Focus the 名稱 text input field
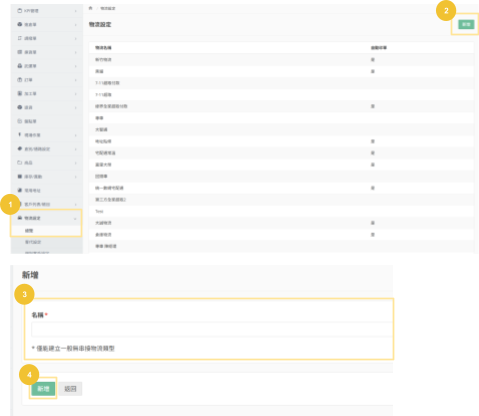This screenshot has height=416, width=479. [x=212, y=329]
